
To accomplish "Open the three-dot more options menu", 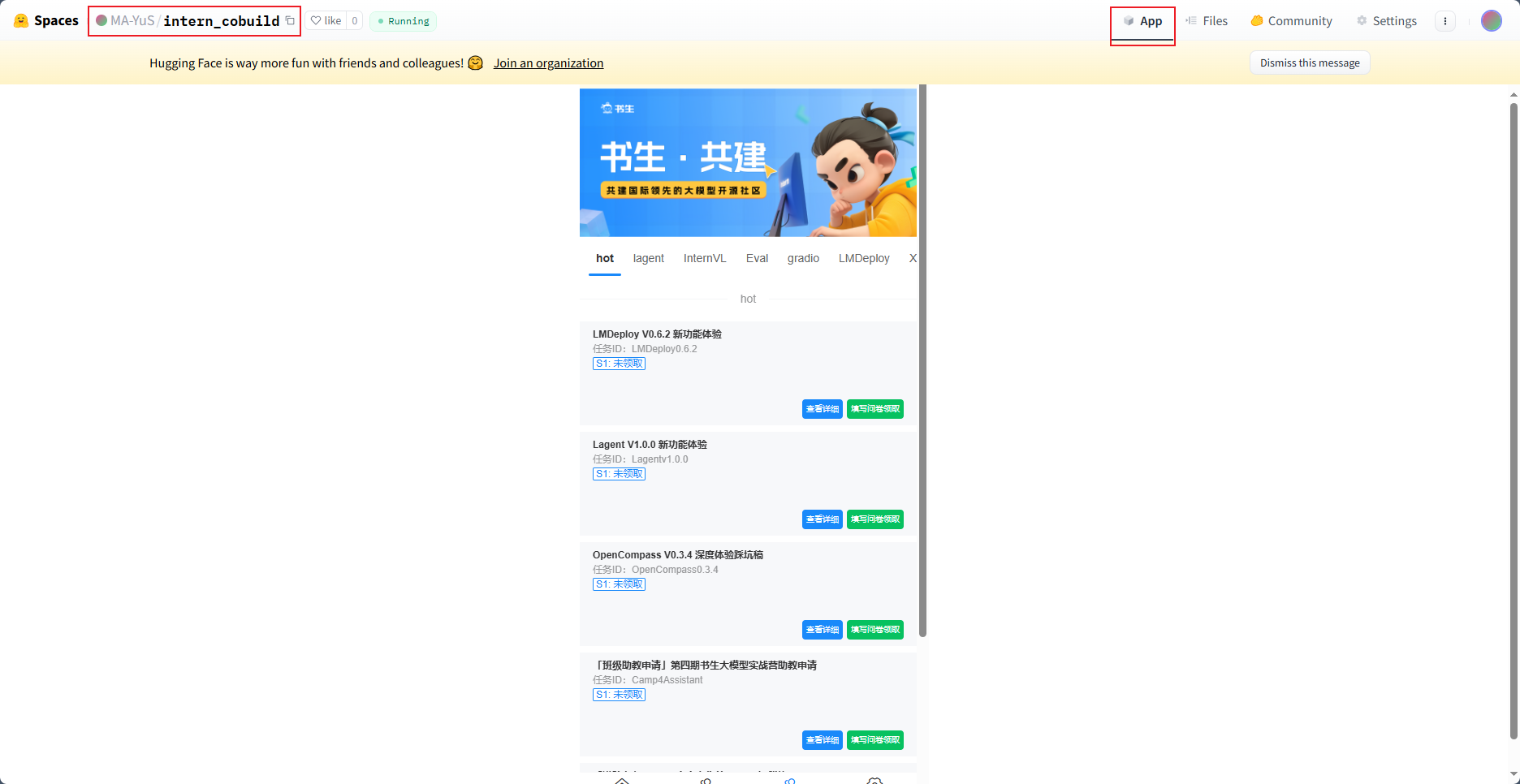I will 1445,21.
